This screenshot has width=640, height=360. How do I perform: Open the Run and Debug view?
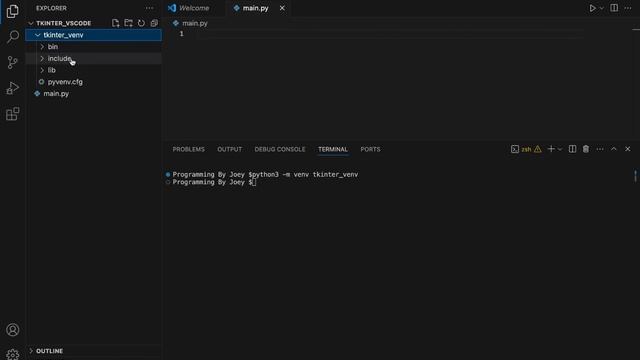12,88
